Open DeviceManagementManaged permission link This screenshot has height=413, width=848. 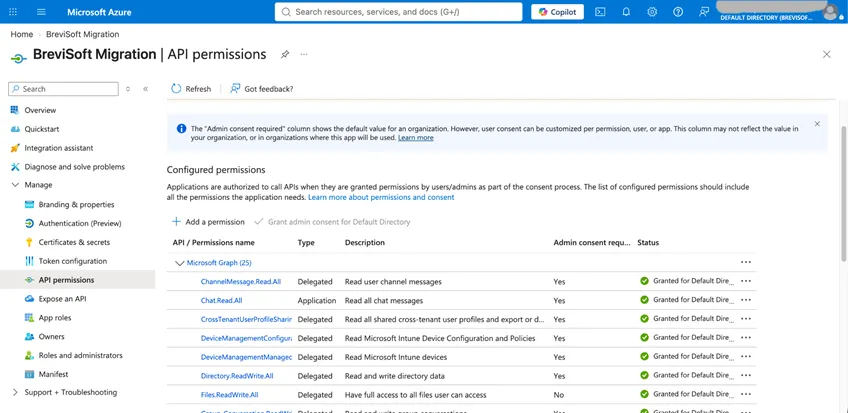coord(246,357)
